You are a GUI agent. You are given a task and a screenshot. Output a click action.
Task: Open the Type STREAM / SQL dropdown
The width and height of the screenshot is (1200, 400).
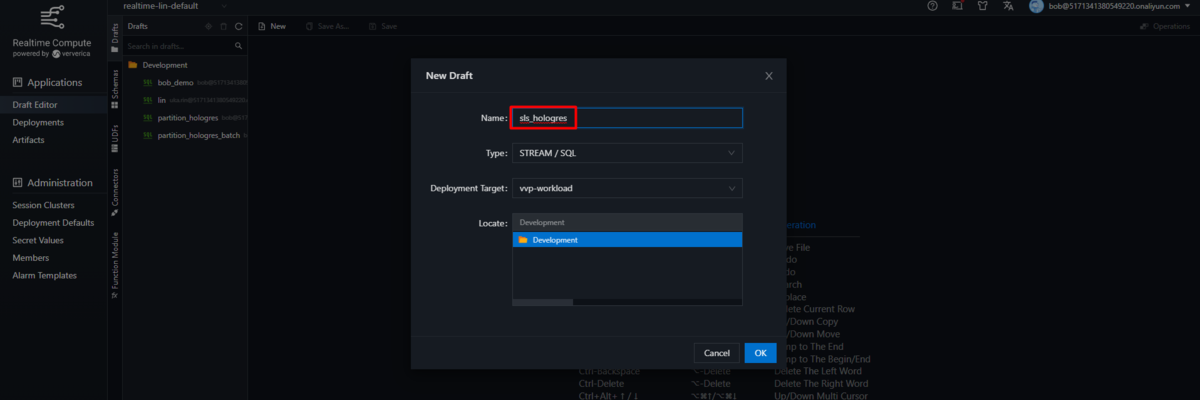click(x=627, y=153)
